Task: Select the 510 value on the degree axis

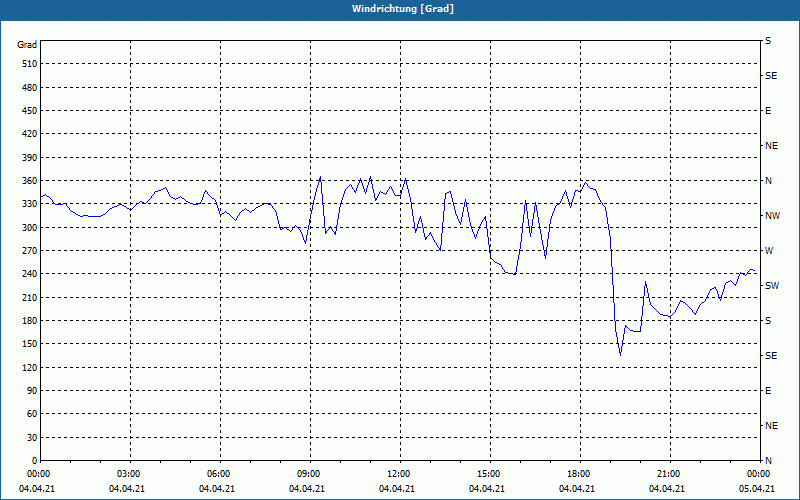Action: click(x=30, y=64)
